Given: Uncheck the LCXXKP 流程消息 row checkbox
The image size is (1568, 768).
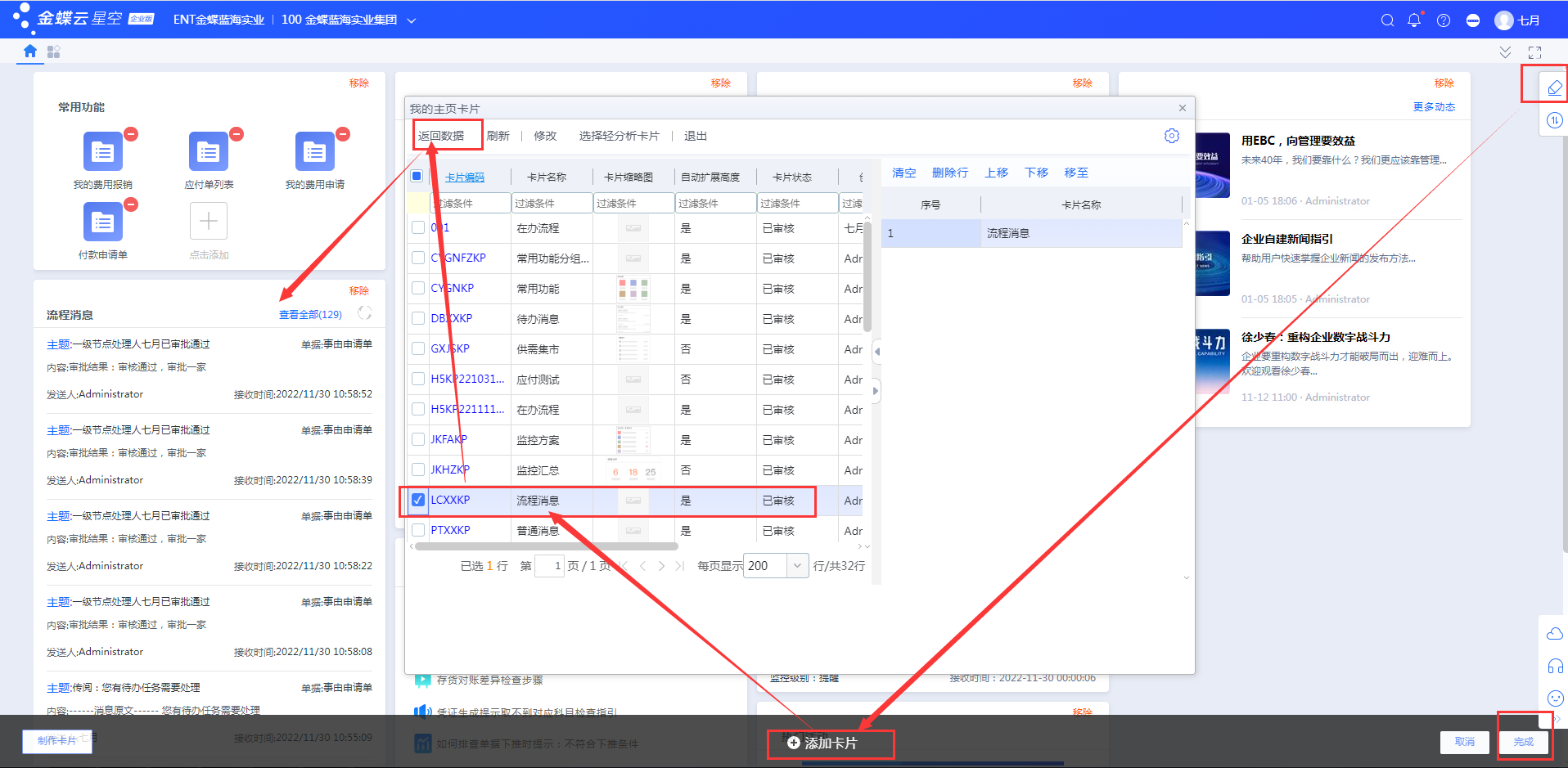Looking at the screenshot, I should pyautogui.click(x=418, y=500).
